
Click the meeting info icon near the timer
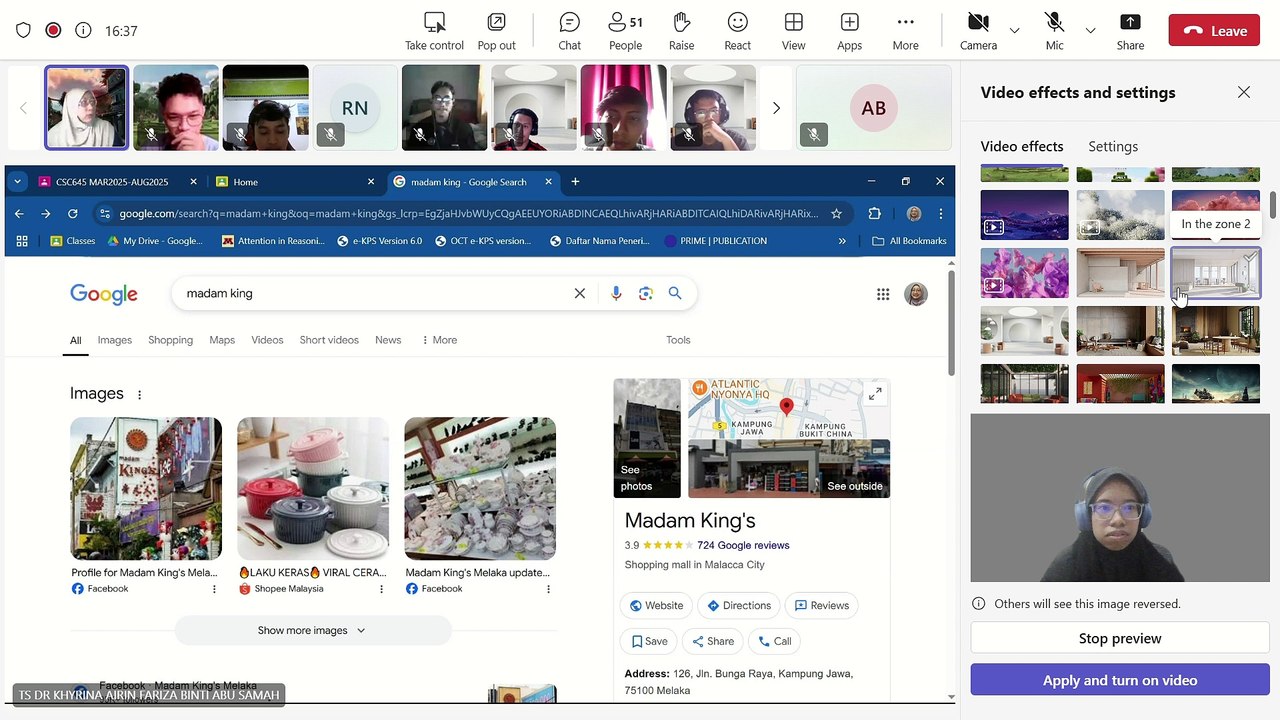tap(83, 31)
